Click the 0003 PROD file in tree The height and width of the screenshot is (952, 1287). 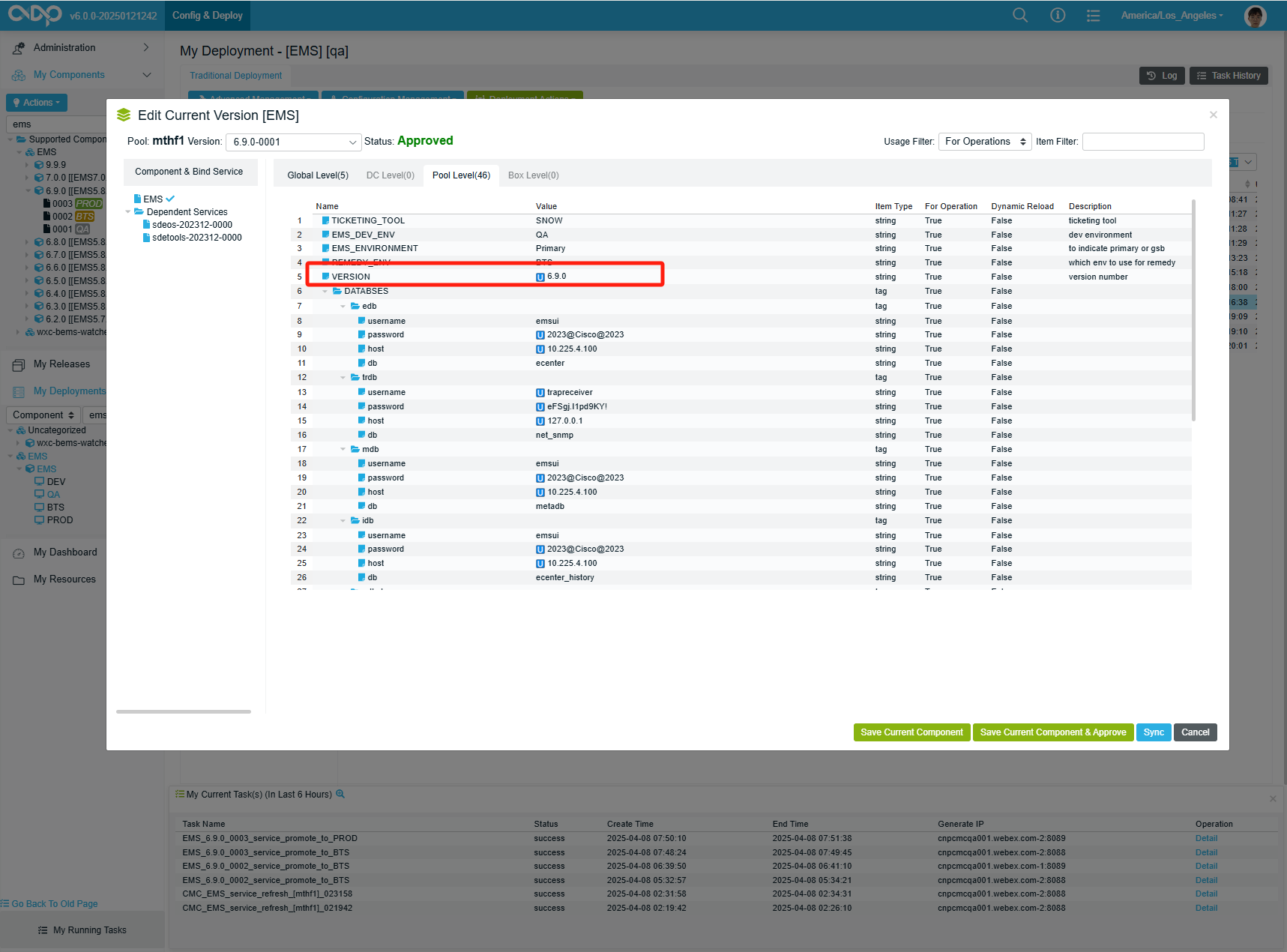[73, 204]
